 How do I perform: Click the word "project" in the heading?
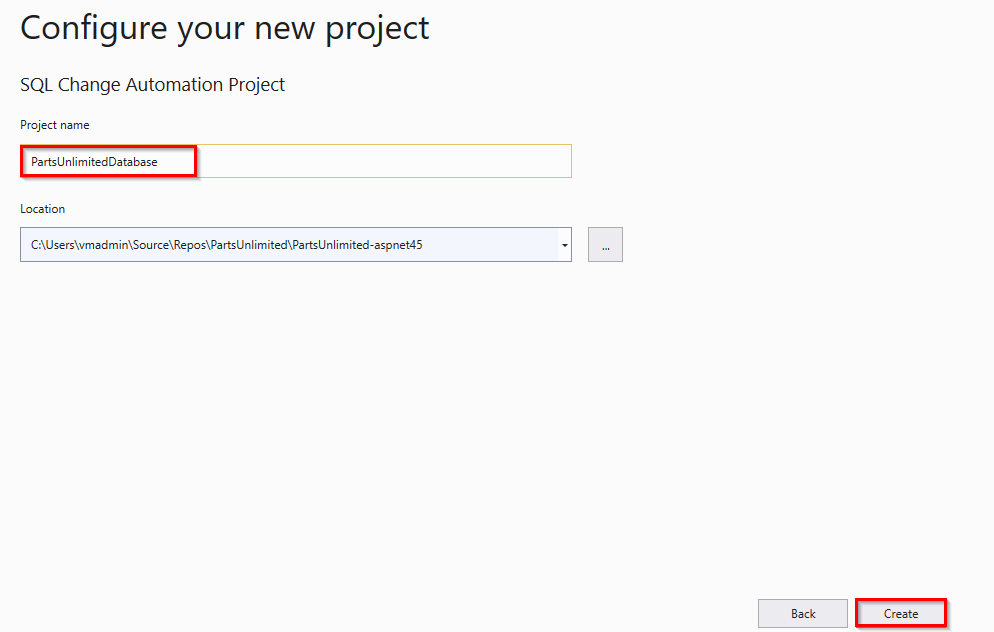coord(377,30)
